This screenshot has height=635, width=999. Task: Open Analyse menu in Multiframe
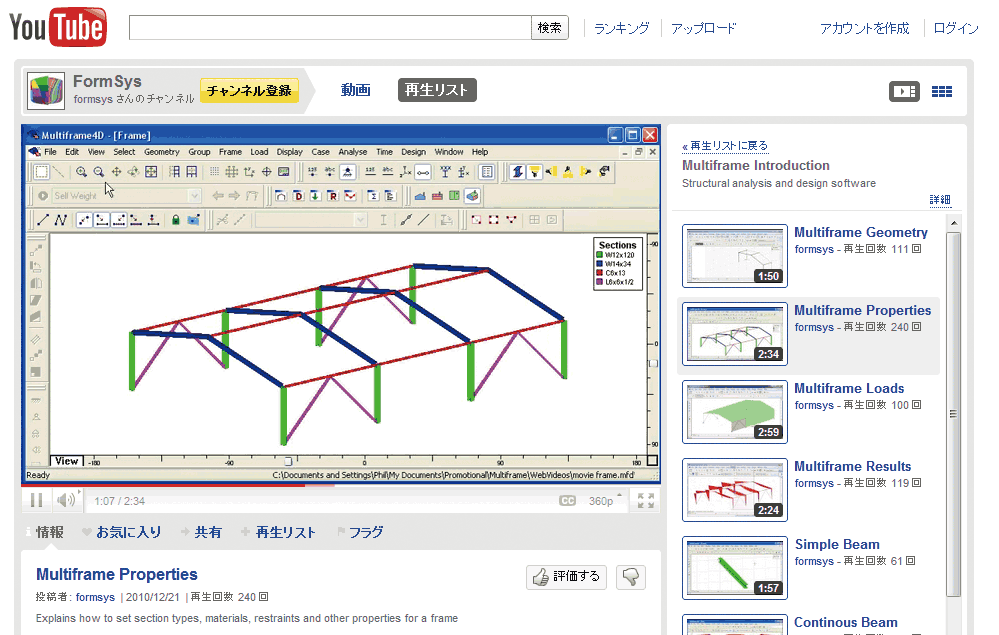pos(352,152)
